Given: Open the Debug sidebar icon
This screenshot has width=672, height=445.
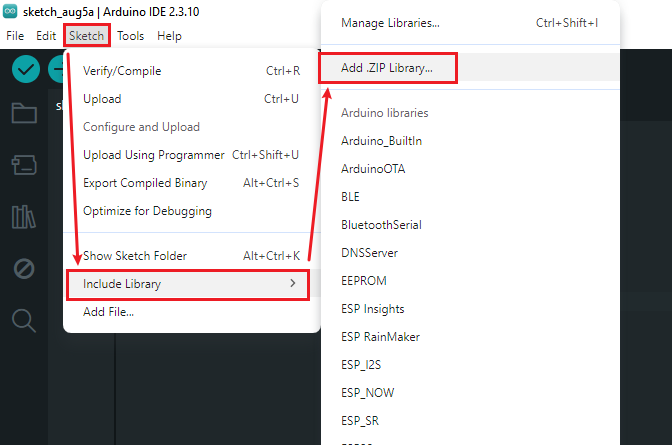Looking at the screenshot, I should click(x=24, y=269).
